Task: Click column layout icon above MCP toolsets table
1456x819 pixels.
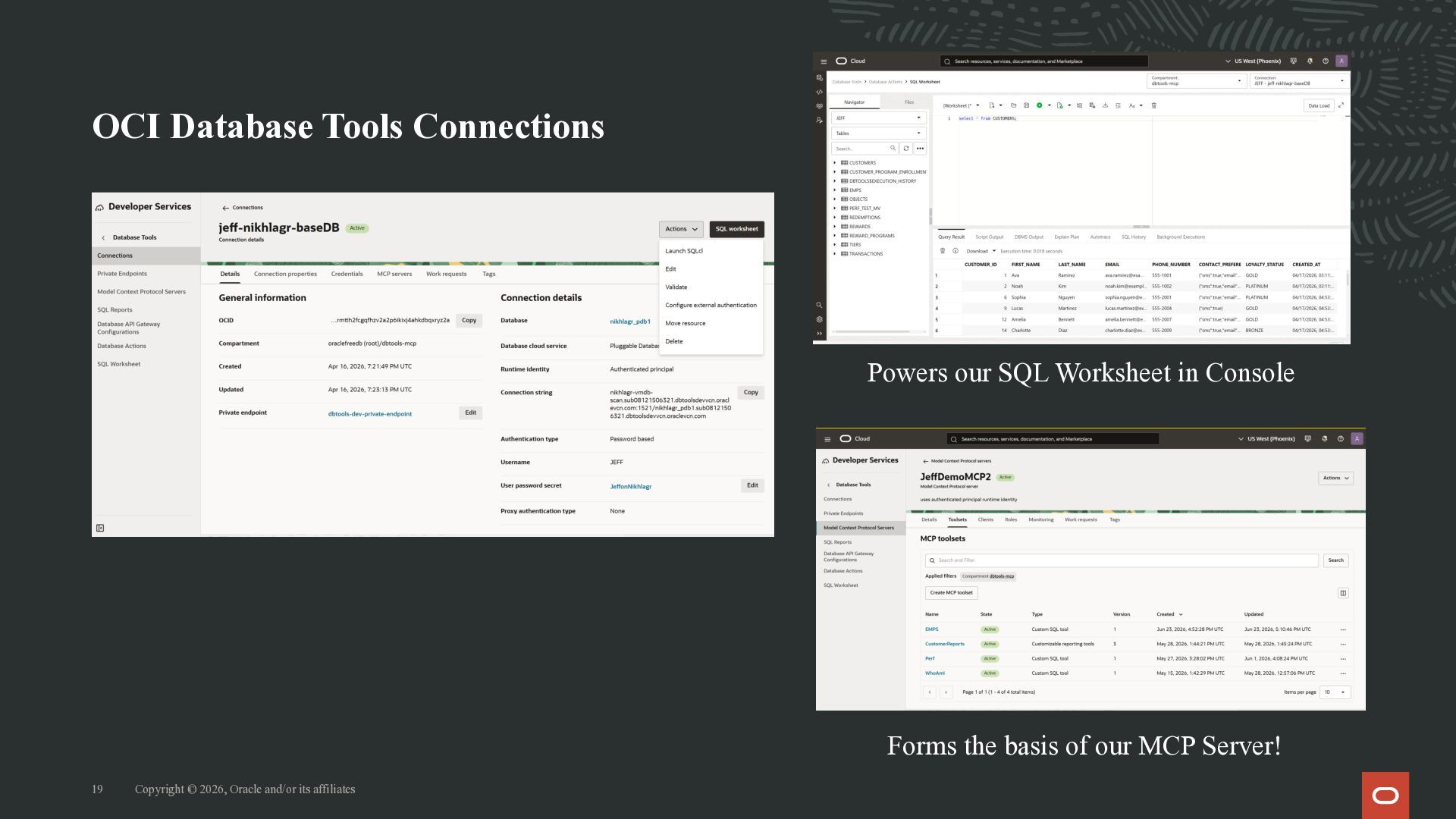Action: pyautogui.click(x=1343, y=593)
